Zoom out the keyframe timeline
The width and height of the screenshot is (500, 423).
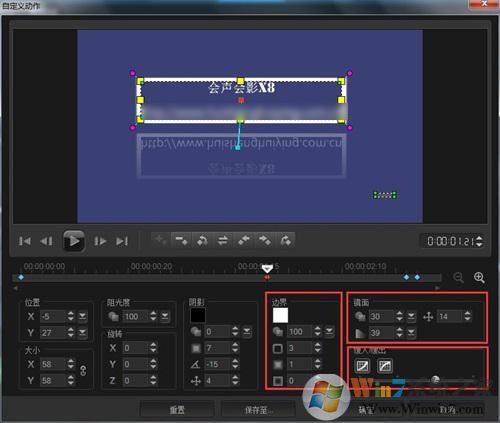(x=459, y=277)
